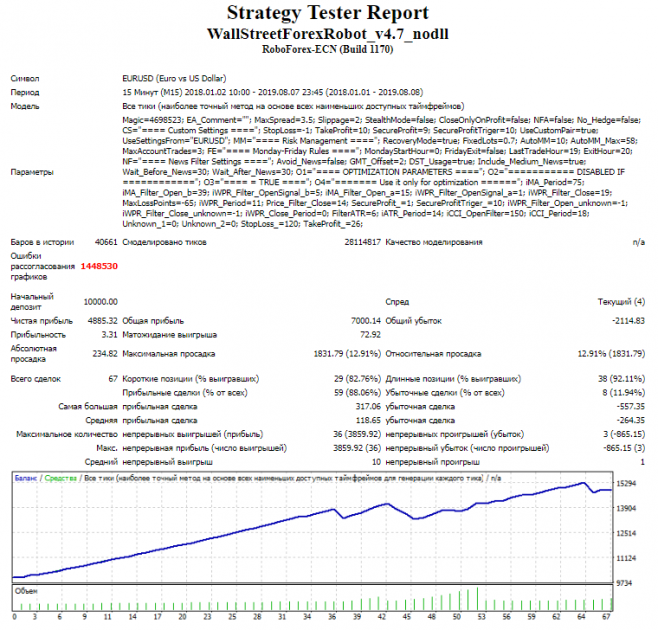This screenshot has width=658, height=630.
Task: Select the total trades value 67
Action: coord(113,379)
